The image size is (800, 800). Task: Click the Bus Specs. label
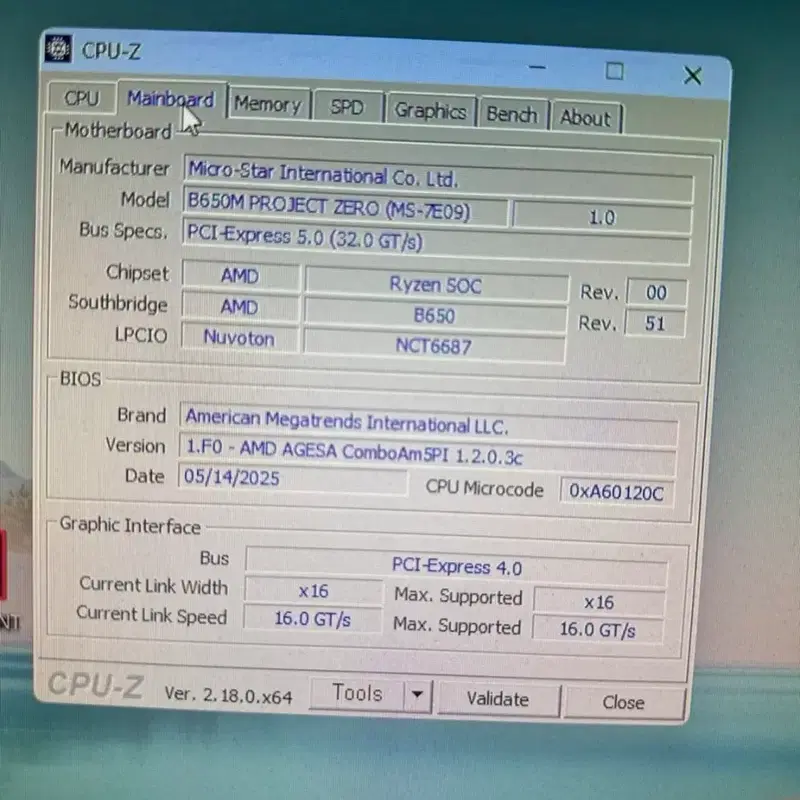pos(123,231)
